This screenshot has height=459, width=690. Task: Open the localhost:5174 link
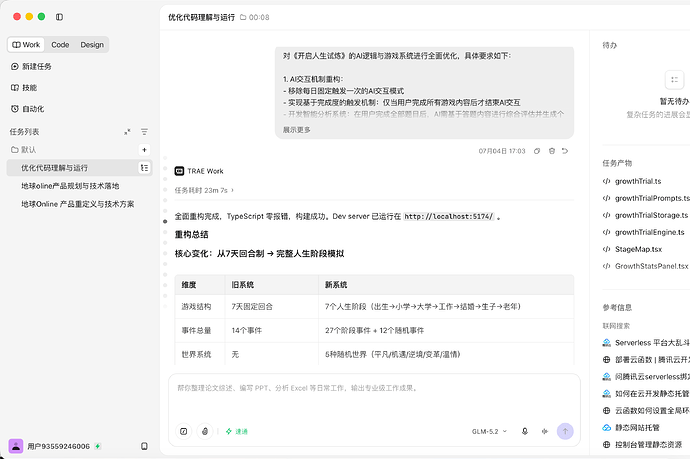[449, 217]
